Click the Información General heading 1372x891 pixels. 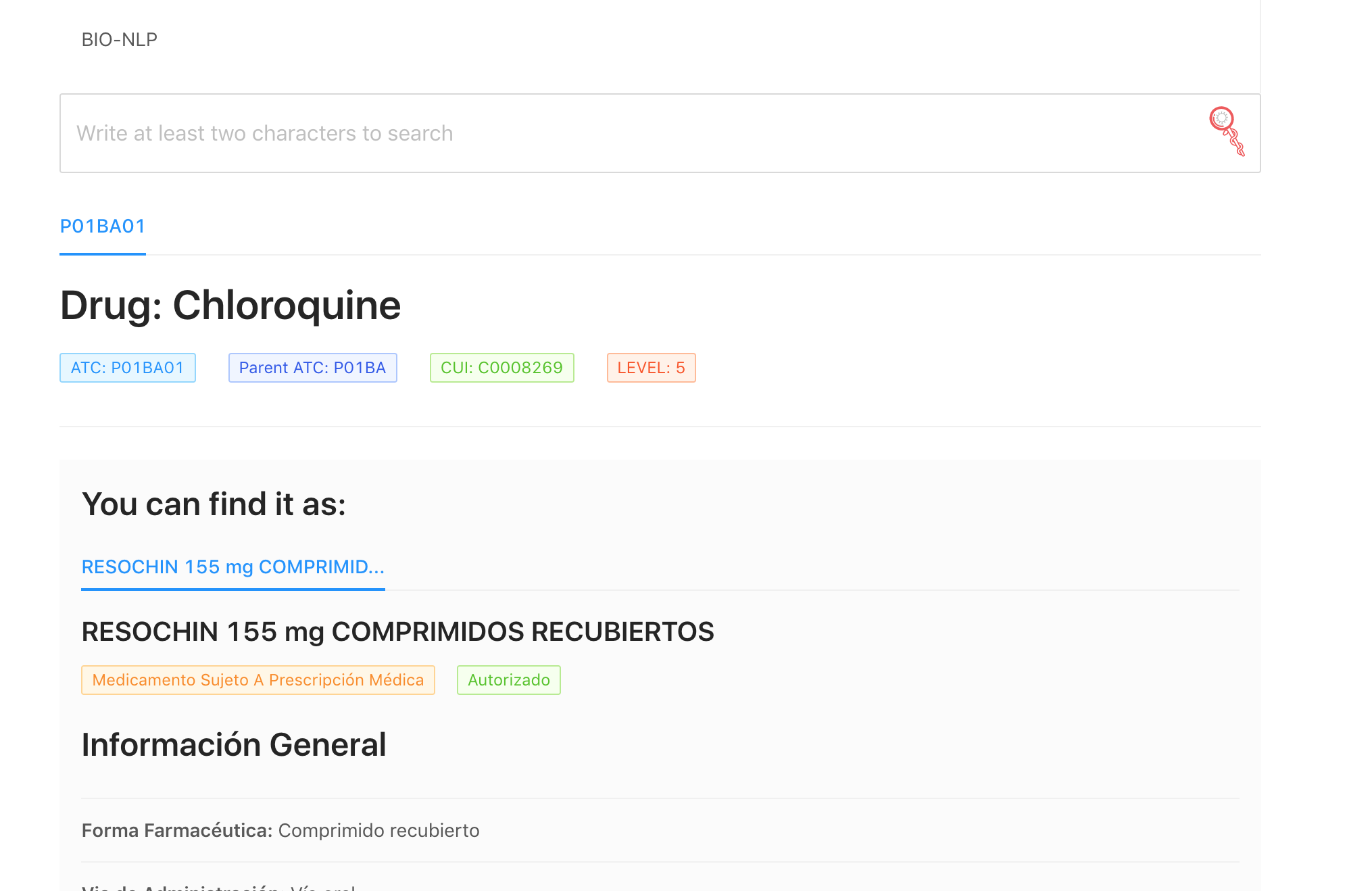[x=233, y=745]
